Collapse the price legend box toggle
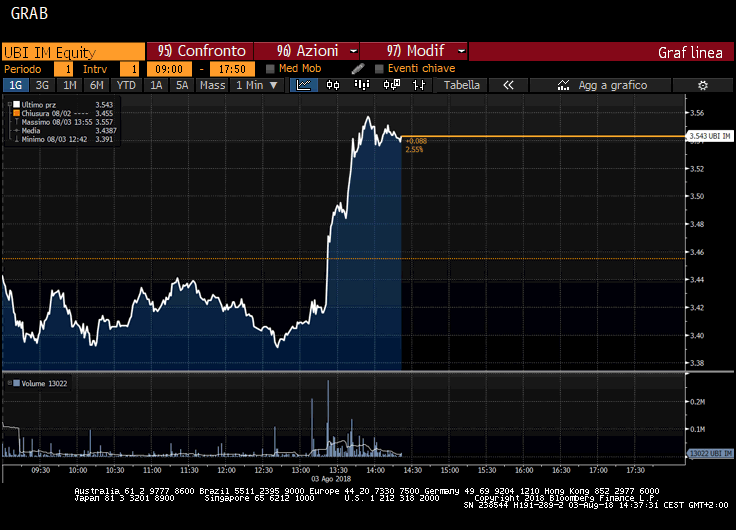 [x=9, y=105]
